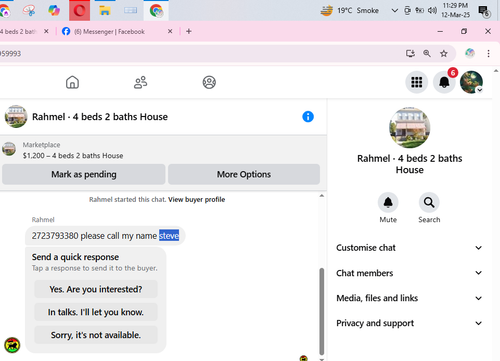Image resolution: width=500 pixels, height=361 pixels.
Task: Open Copilot from the taskbar
Action: [54, 11]
